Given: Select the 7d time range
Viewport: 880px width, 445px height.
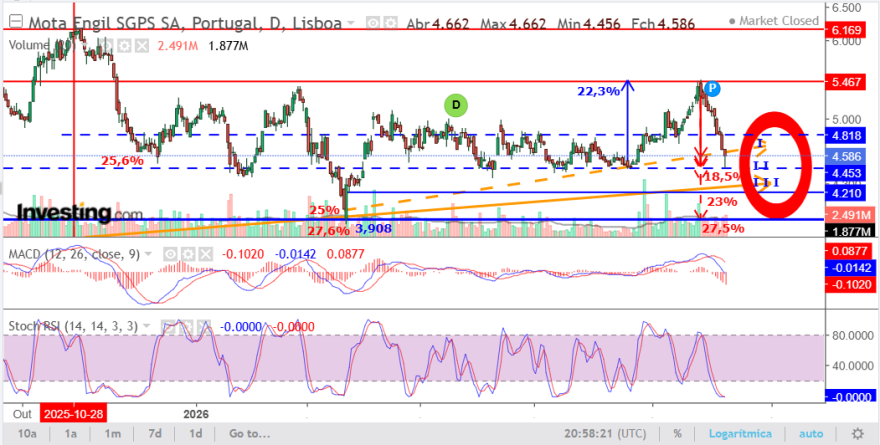Looking at the screenshot, I should [x=155, y=433].
